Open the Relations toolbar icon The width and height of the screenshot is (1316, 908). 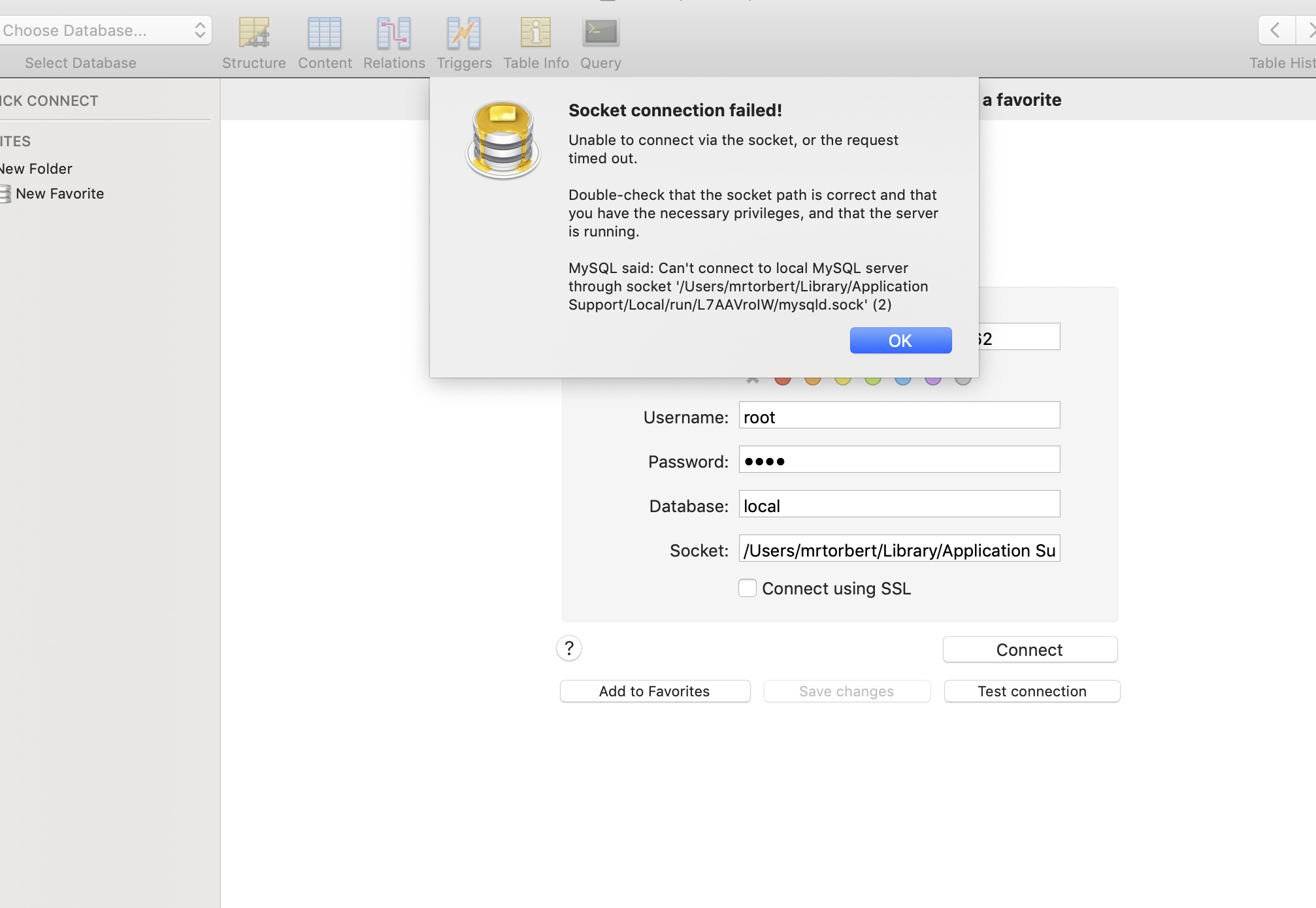point(394,33)
